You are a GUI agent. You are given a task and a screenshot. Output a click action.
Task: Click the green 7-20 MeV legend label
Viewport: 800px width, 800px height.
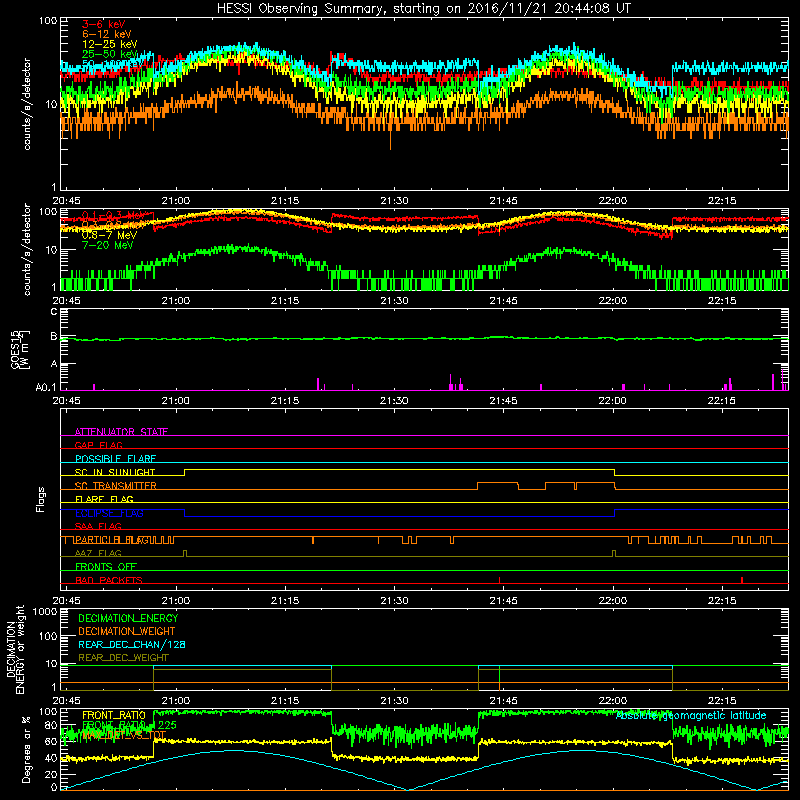pyautogui.click(x=107, y=245)
